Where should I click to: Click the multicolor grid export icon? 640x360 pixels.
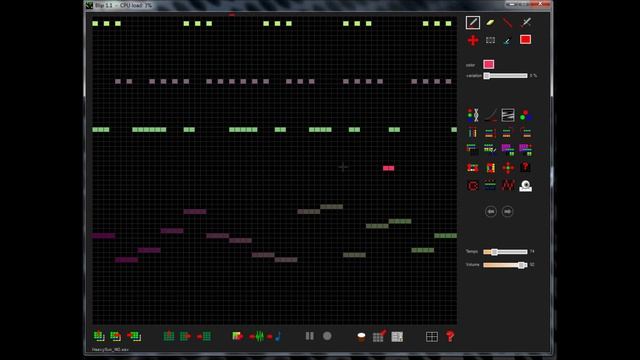[x=238, y=336]
